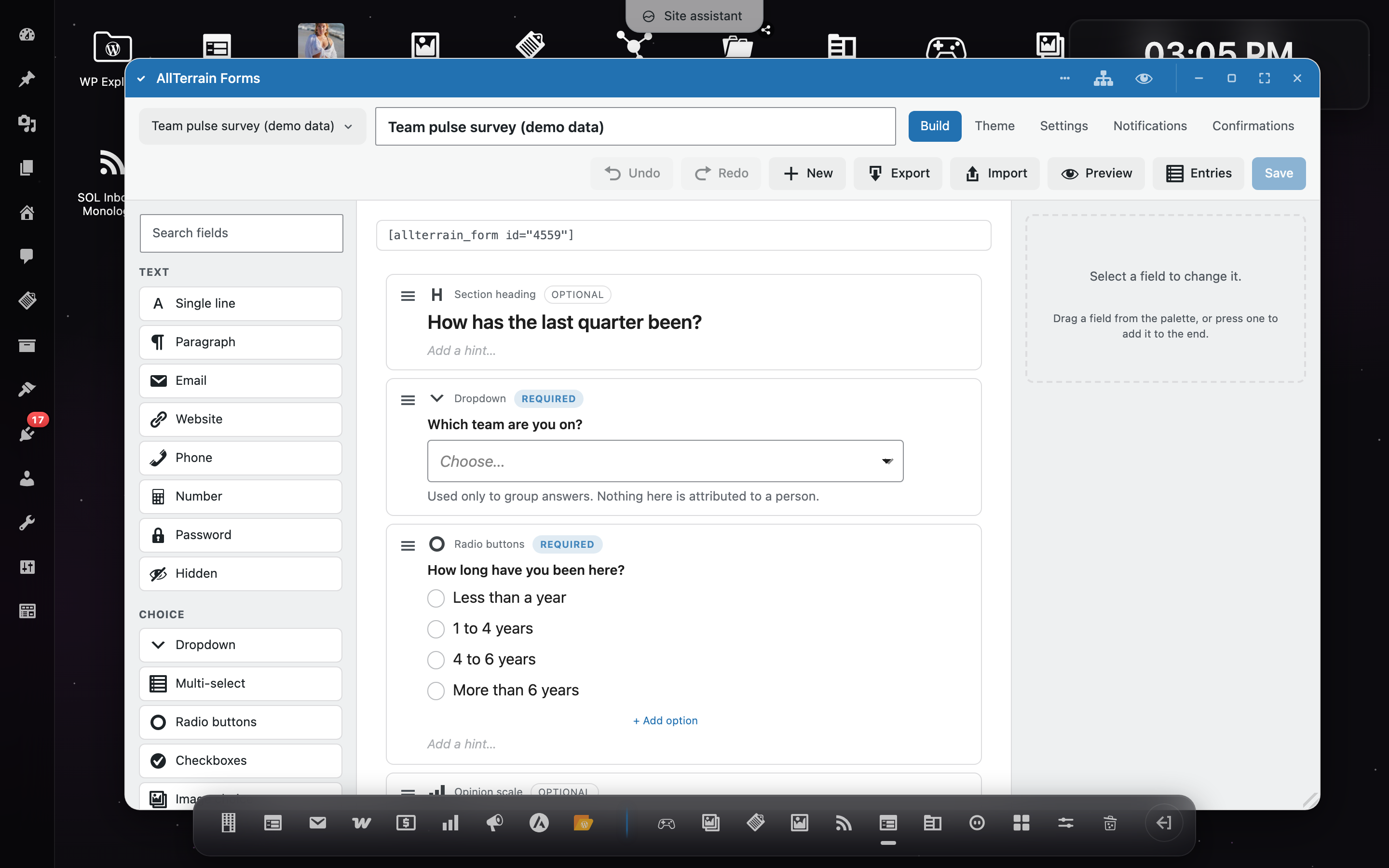The width and height of the screenshot is (1389, 868).
Task: Click the Search fields input
Action: [241, 233]
